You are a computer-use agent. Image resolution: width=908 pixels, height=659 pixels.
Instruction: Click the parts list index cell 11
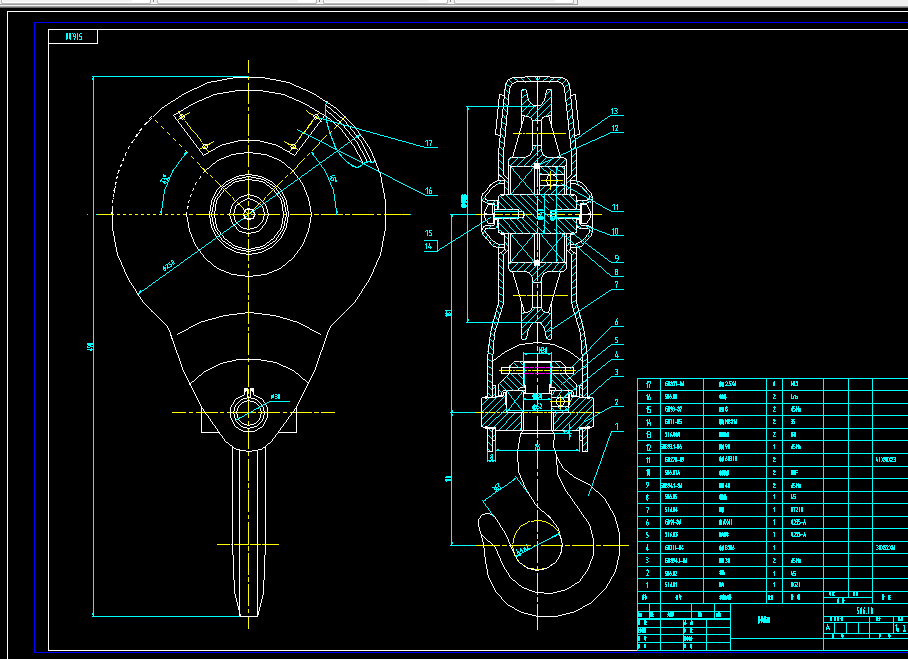[649, 460]
